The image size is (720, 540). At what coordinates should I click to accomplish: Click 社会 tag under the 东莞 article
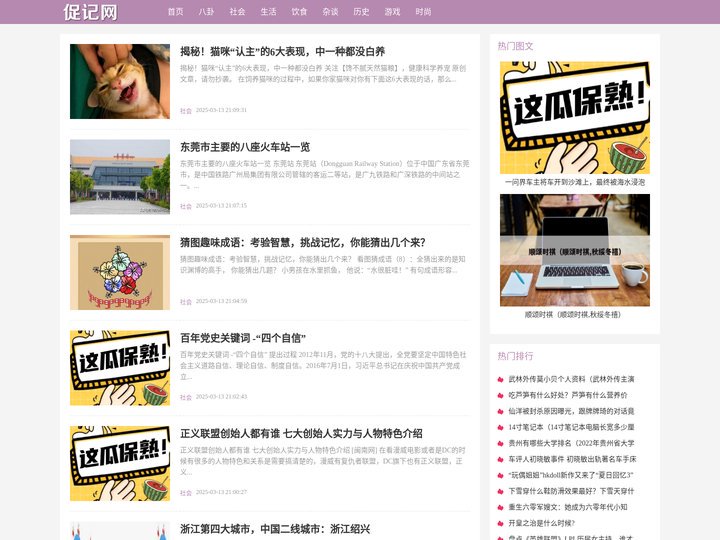pos(186,206)
